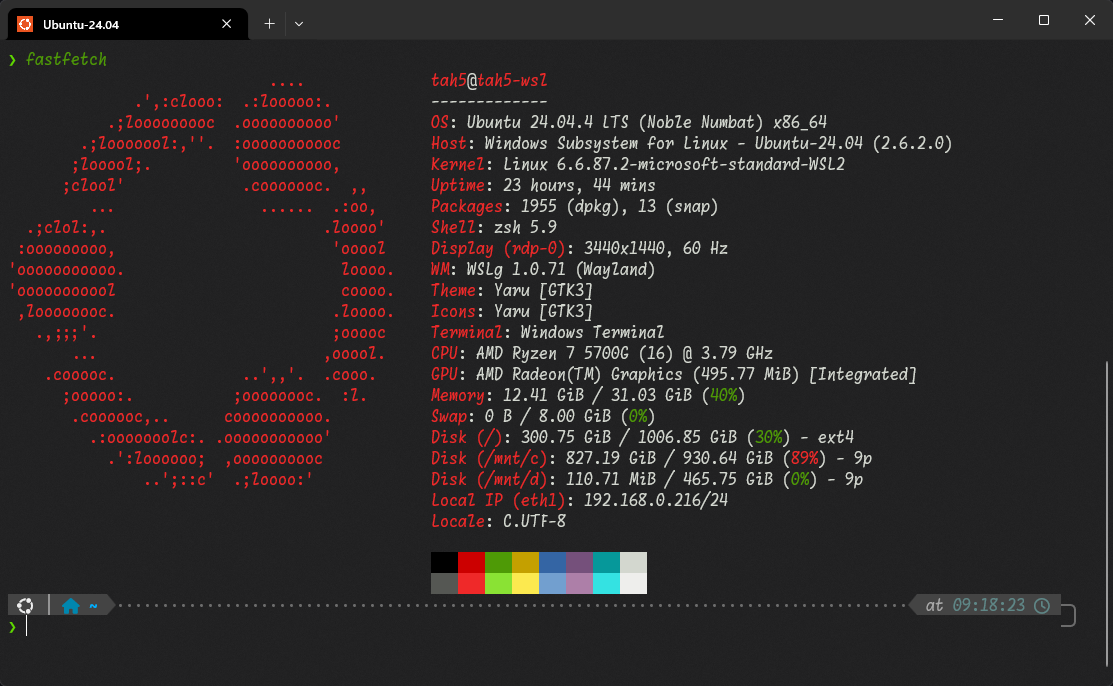The image size is (1113, 686).
Task: Click the dark blue swatch in the top row
Action: tap(552, 562)
